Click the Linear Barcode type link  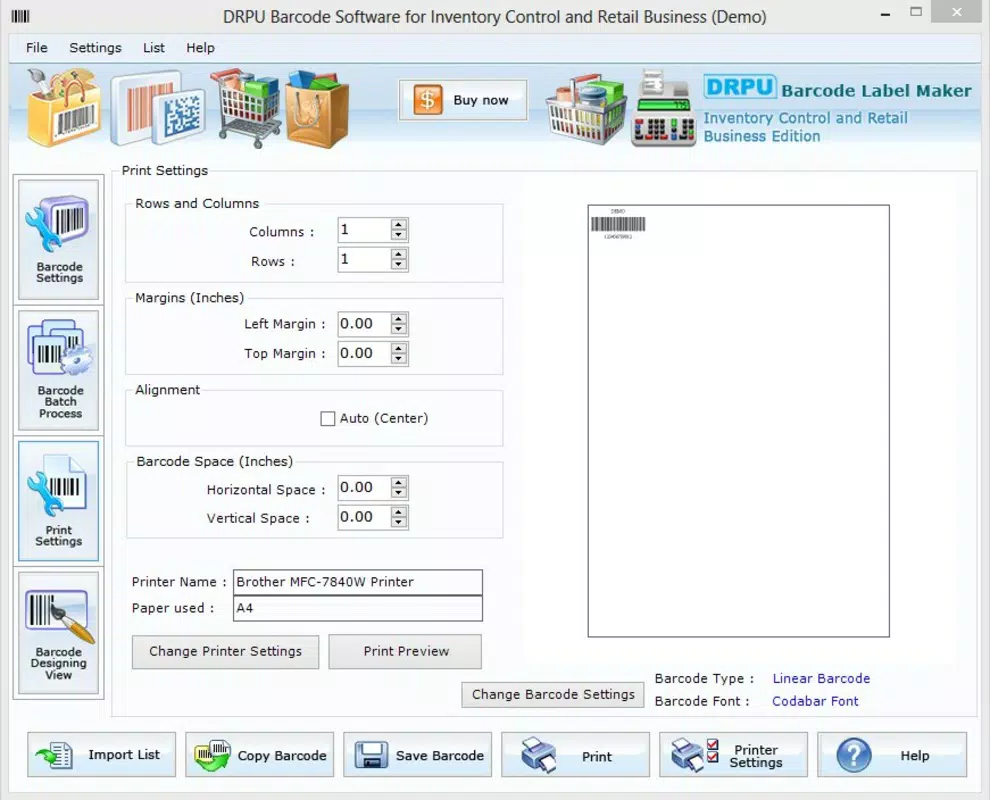[x=821, y=678]
